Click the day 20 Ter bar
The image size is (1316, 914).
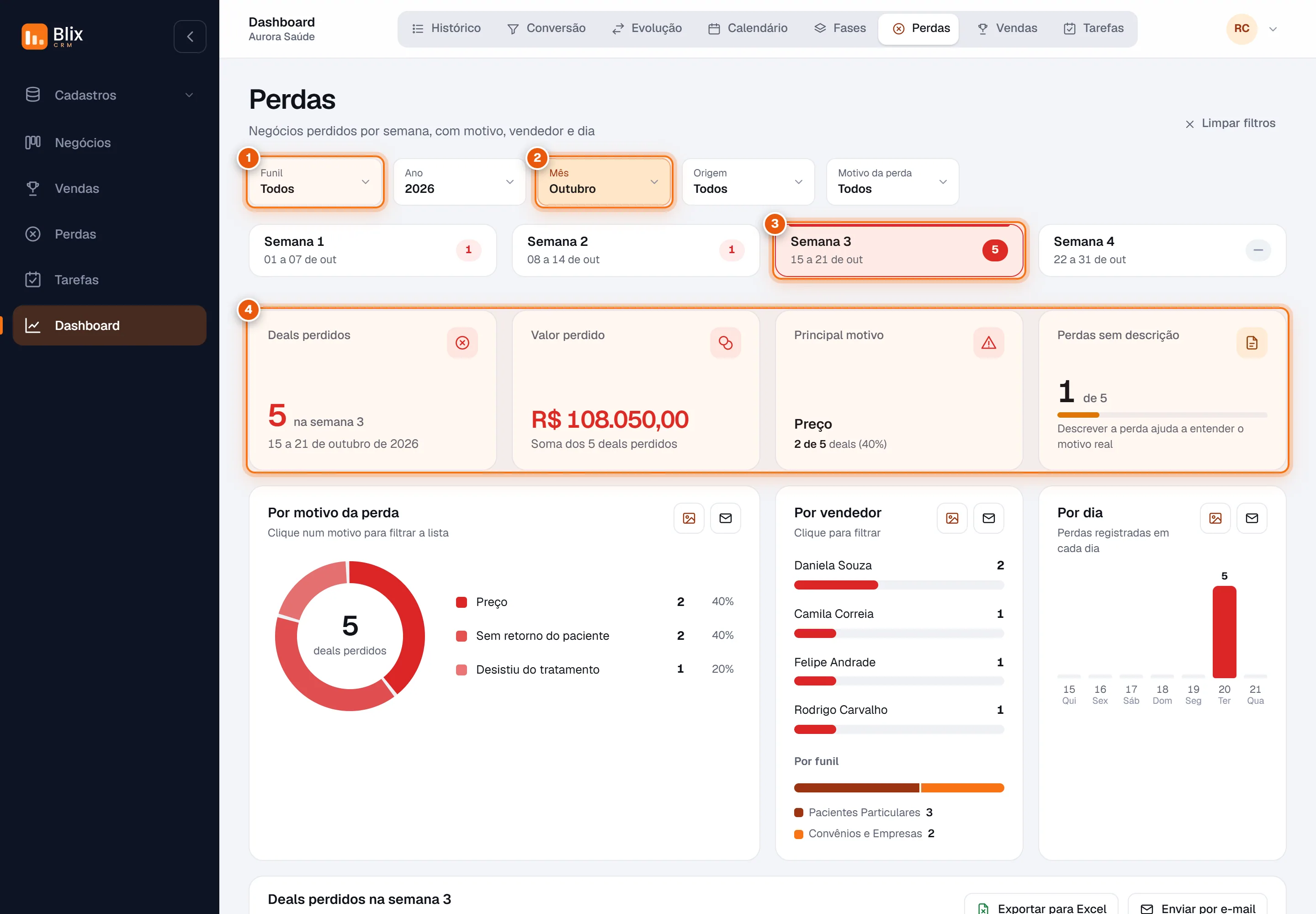tap(1224, 632)
